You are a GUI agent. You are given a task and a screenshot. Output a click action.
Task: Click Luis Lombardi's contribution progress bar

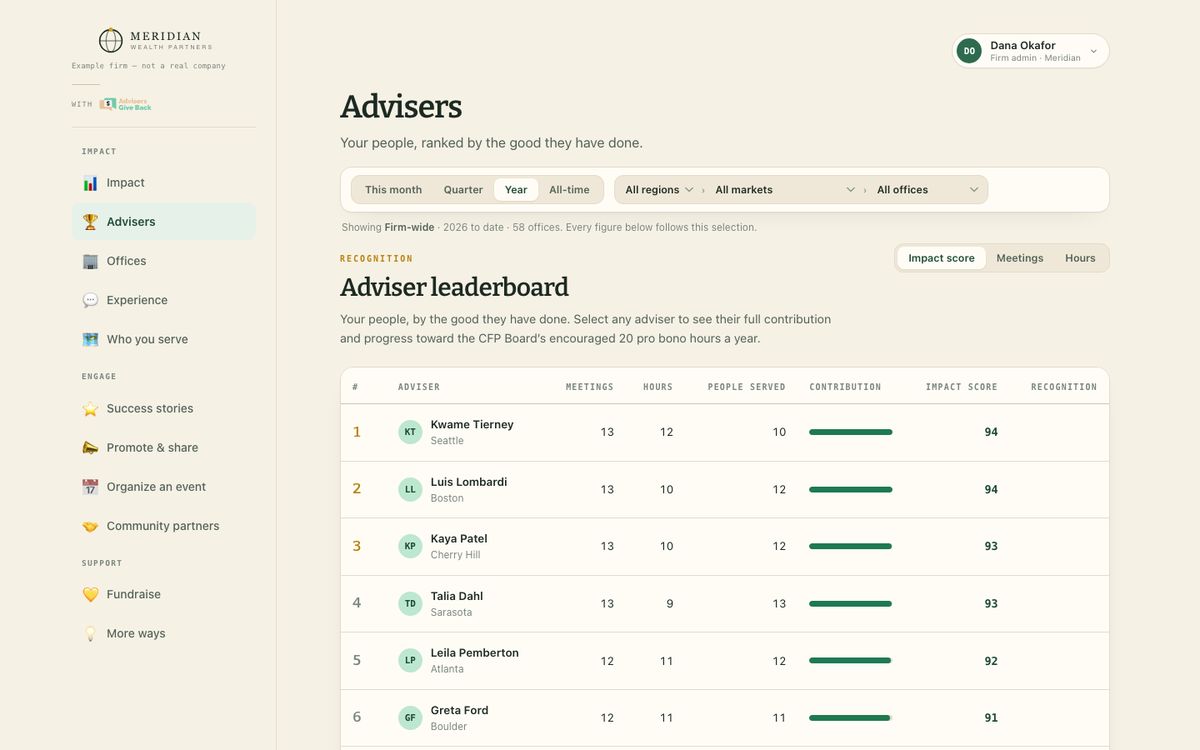pyautogui.click(x=851, y=489)
